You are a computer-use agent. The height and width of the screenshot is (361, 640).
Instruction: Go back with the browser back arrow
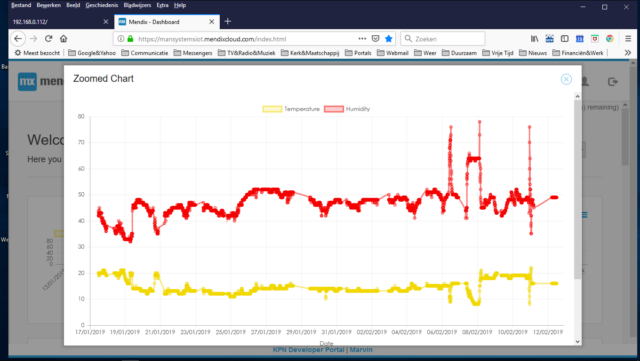click(x=18, y=39)
